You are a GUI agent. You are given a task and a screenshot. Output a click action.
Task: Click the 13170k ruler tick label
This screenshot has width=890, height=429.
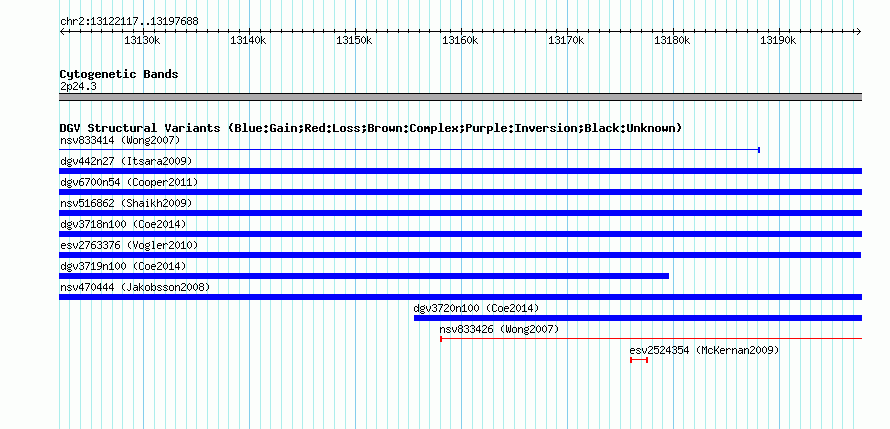click(566, 40)
